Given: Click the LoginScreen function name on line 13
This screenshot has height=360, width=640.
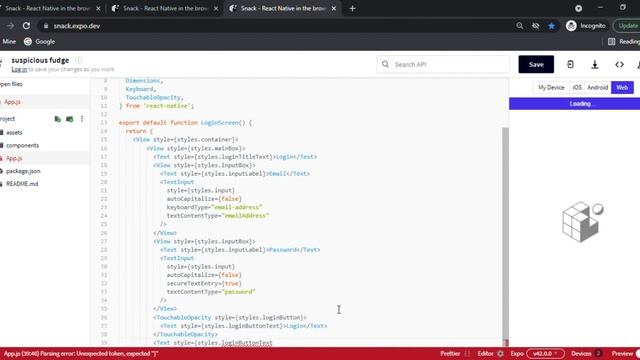Looking at the screenshot, I should (220, 122).
